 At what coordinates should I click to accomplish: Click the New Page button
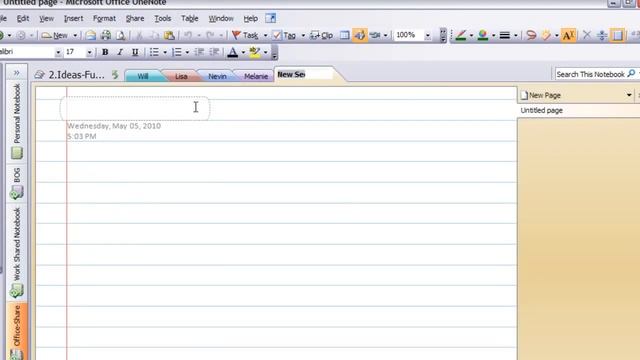[540, 95]
